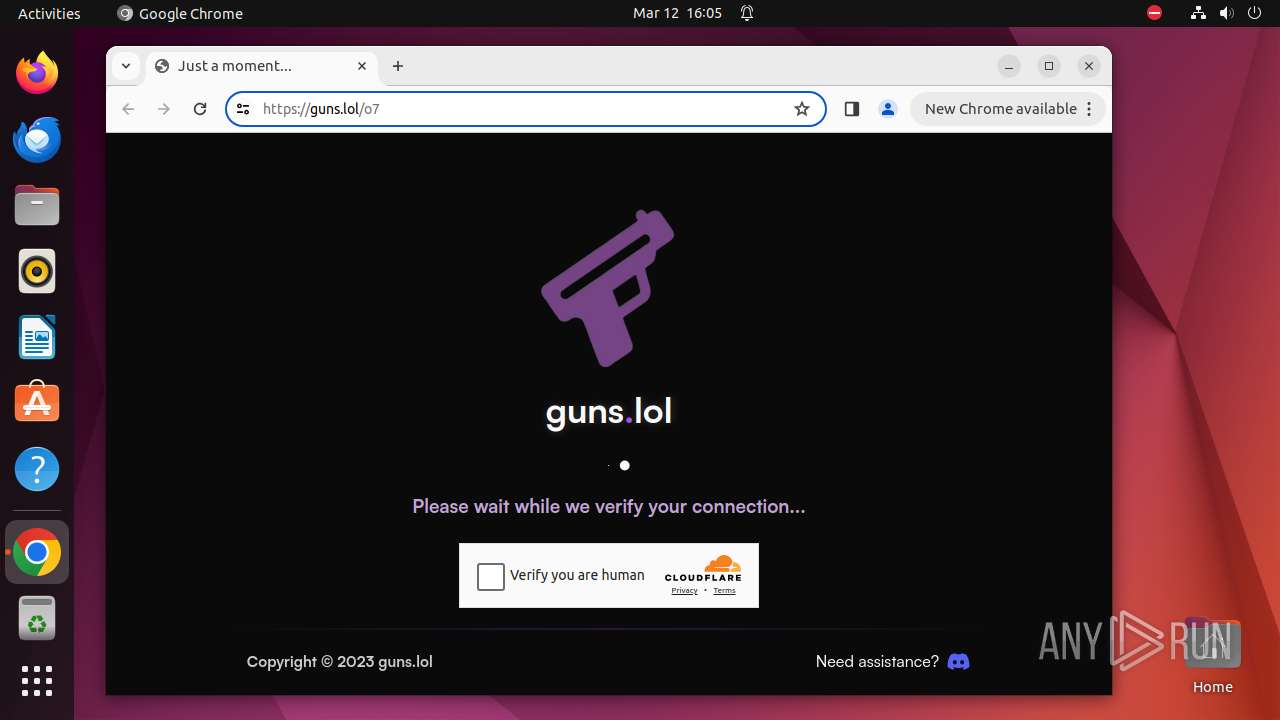Open the Google Chrome app menu

coord(180,13)
